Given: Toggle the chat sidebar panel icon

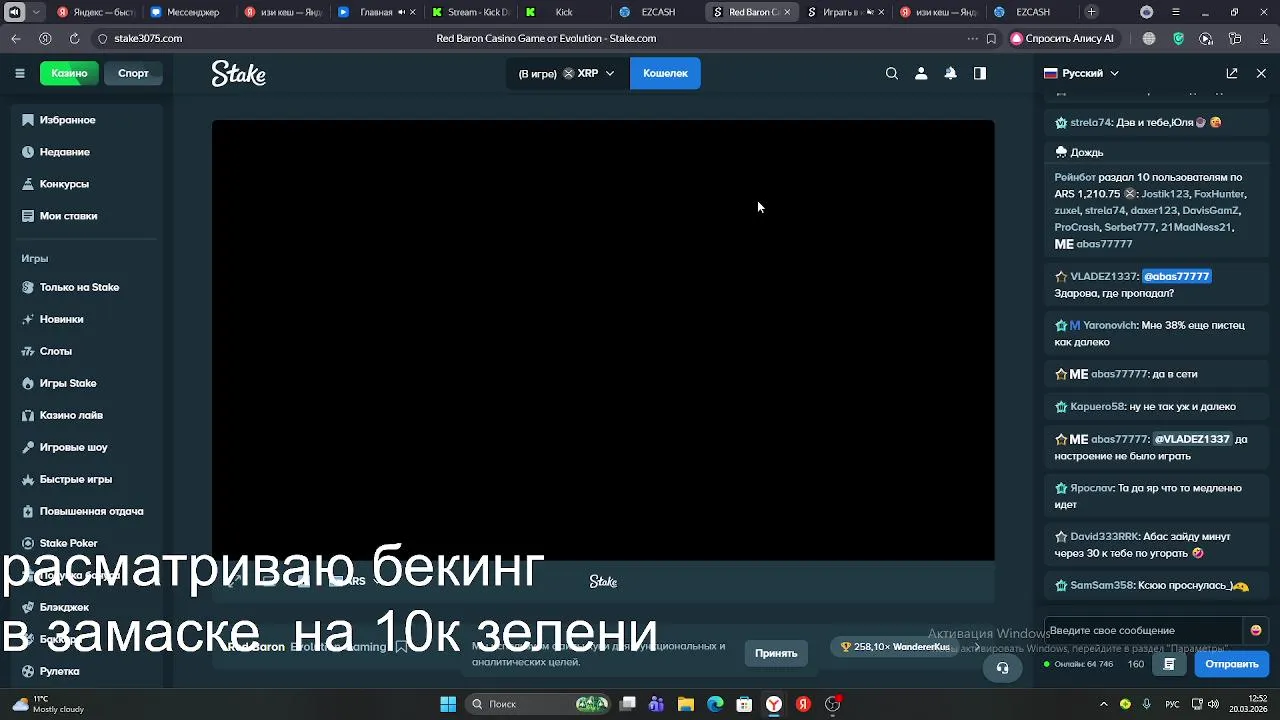Looking at the screenshot, I should coord(980,73).
